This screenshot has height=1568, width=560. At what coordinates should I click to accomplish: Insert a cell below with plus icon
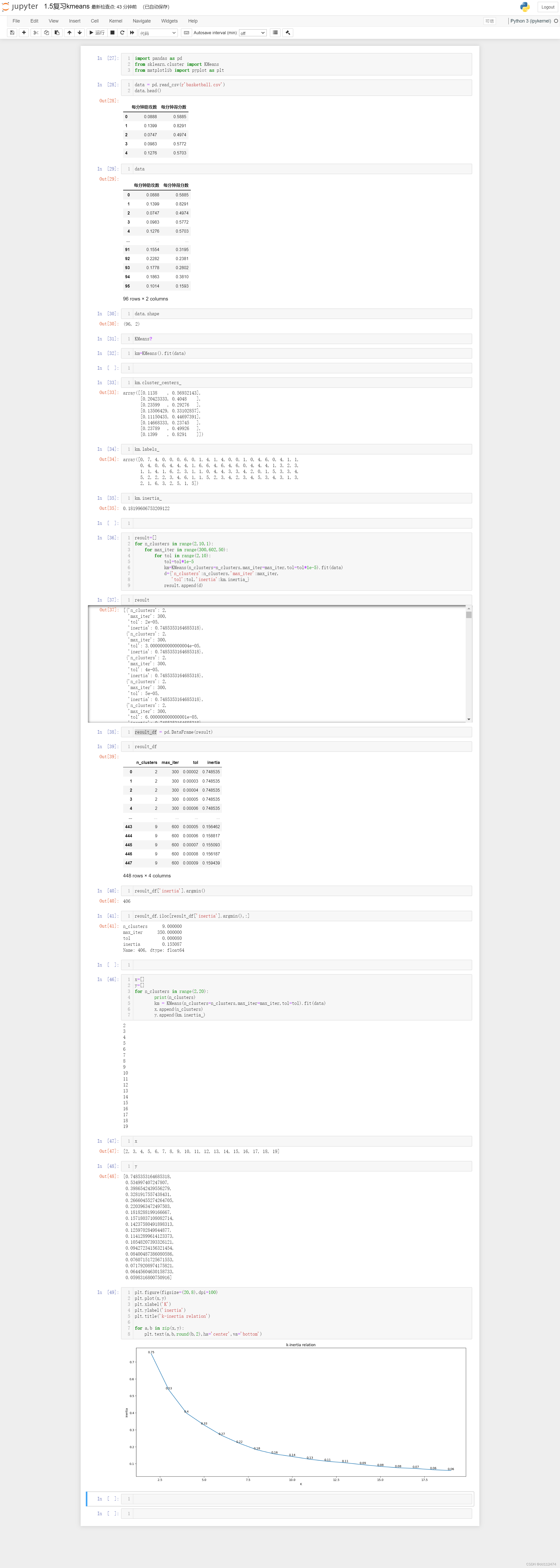click(x=24, y=33)
